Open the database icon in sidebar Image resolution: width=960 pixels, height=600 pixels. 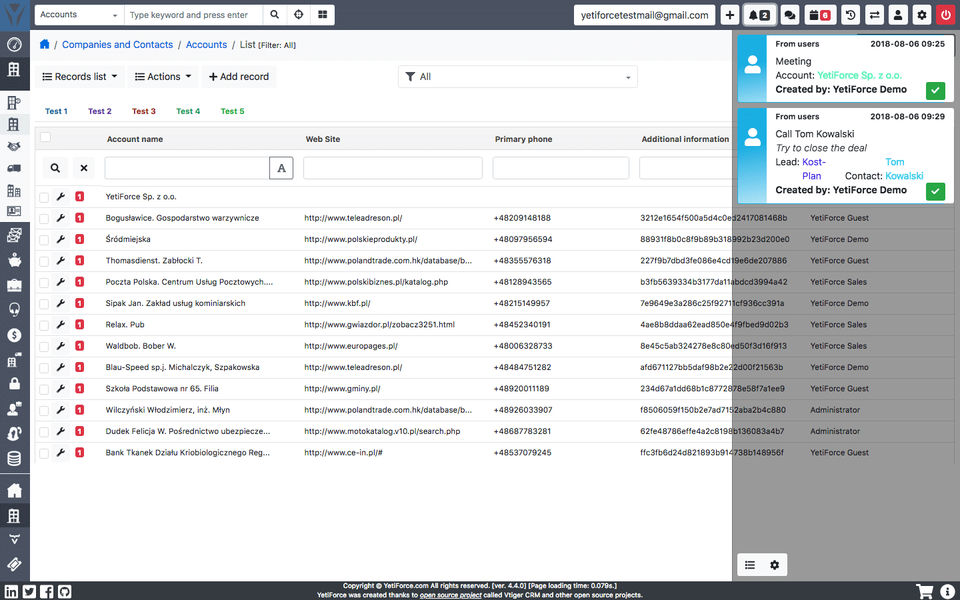click(14, 457)
